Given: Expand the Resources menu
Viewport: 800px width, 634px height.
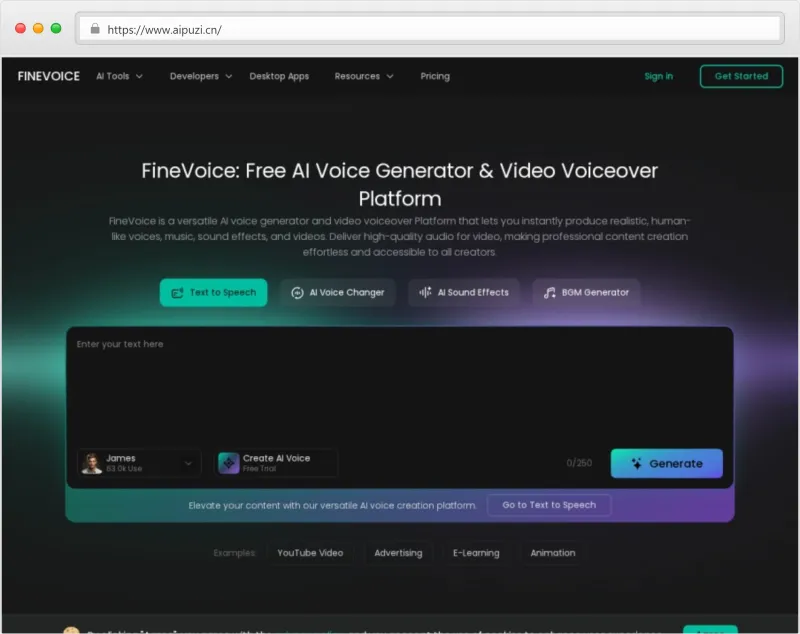Looking at the screenshot, I should (363, 76).
